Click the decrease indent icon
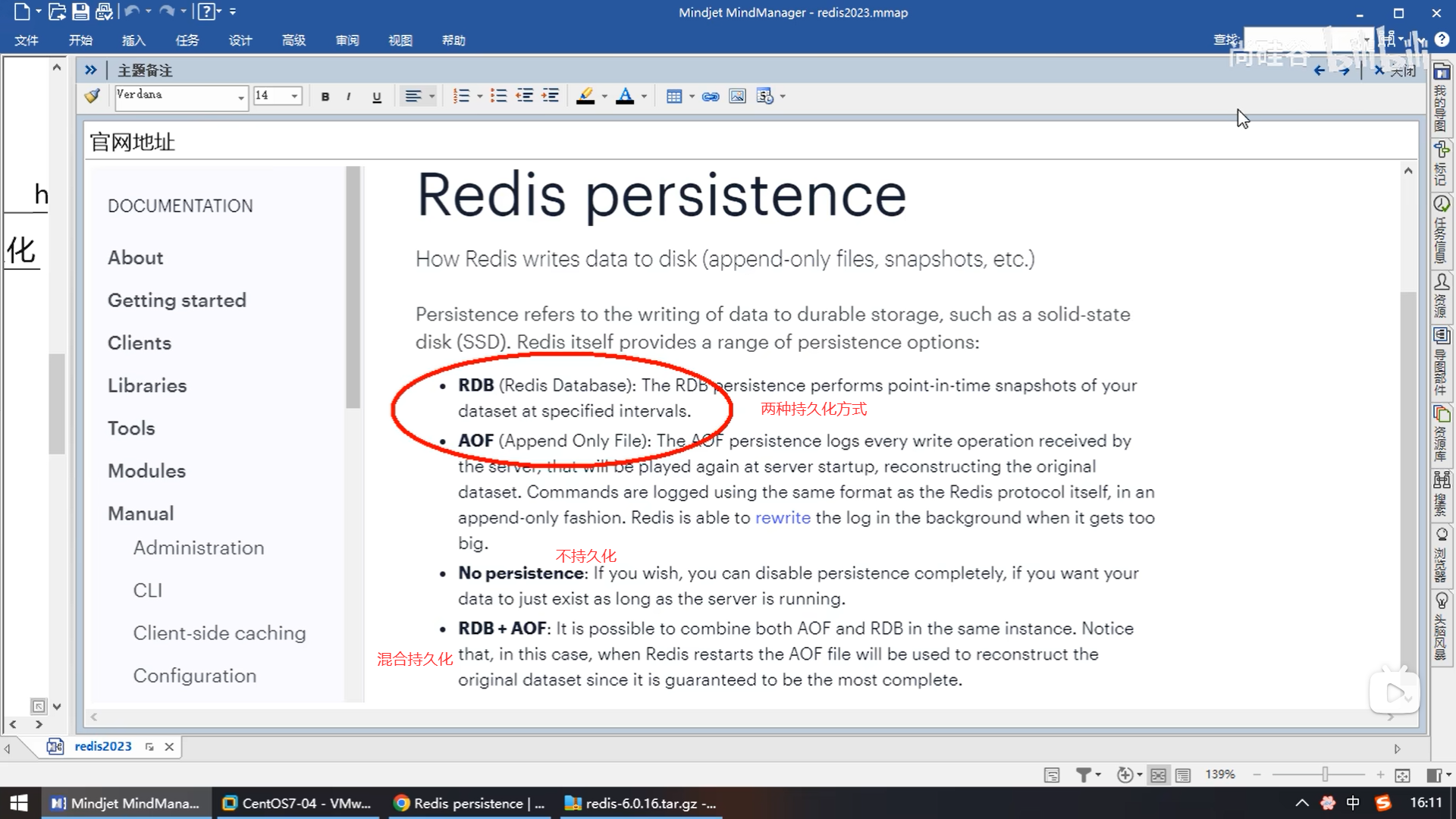Screen dimensions: 1456x819 click(524, 96)
